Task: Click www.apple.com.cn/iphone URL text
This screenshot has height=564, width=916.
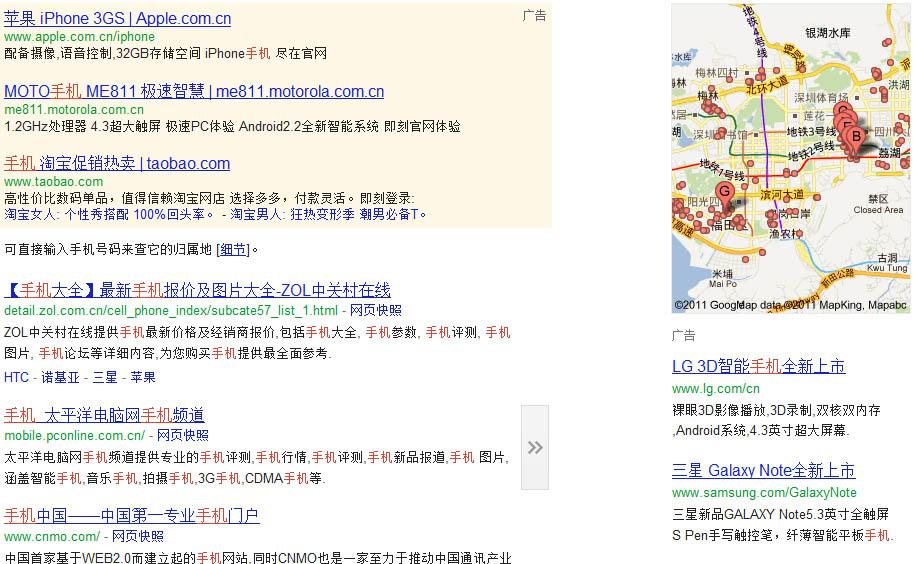Action: pos(79,37)
